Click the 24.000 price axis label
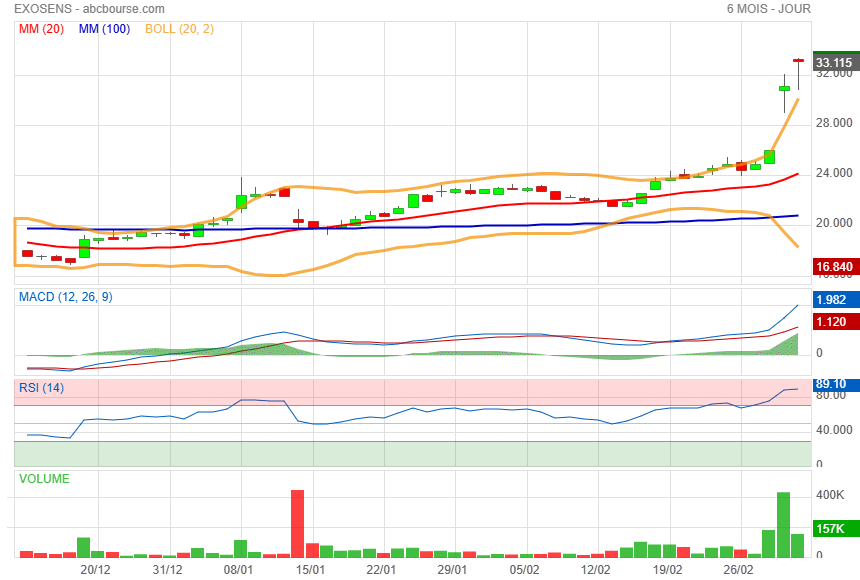Viewport: 860px width, 580px height. coord(834,173)
